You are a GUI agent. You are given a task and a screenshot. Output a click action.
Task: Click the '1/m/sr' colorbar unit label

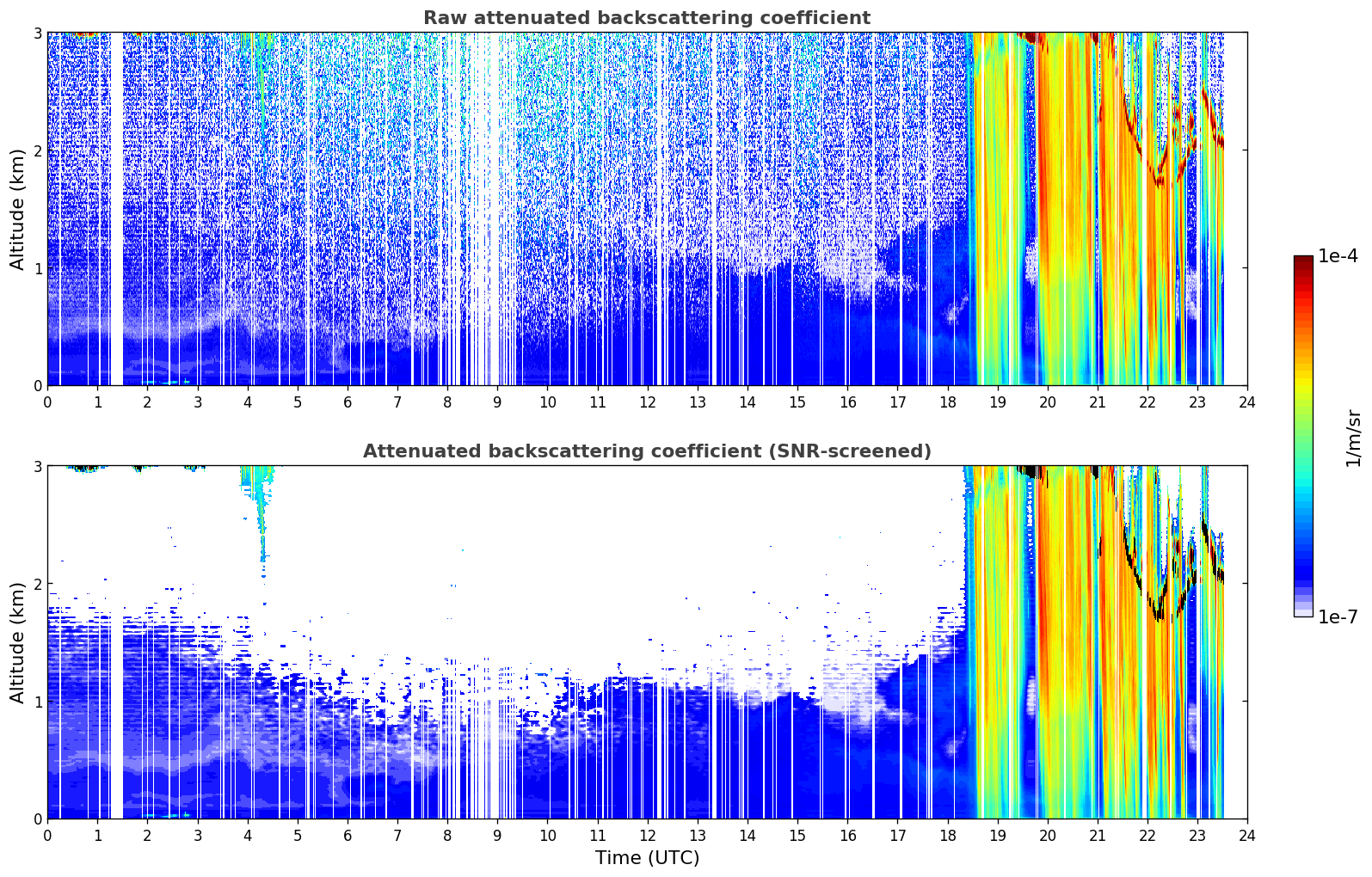1353,438
